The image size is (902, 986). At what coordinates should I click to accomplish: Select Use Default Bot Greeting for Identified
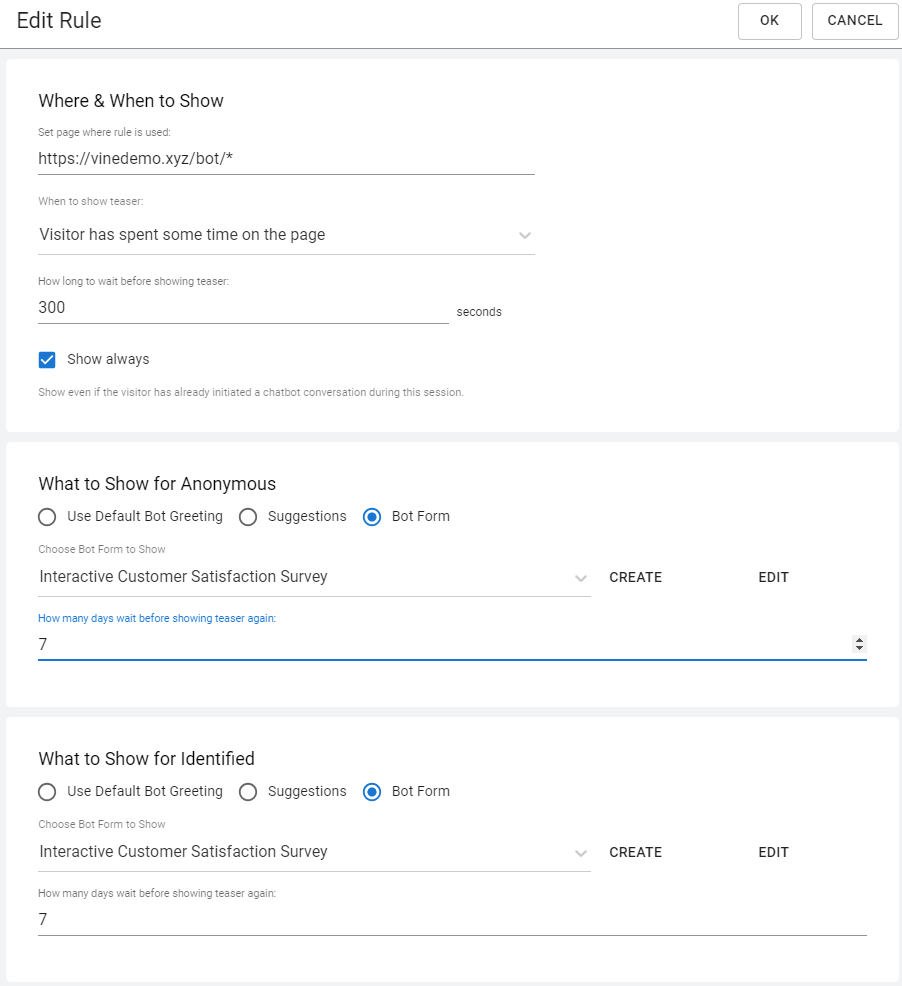click(47, 792)
